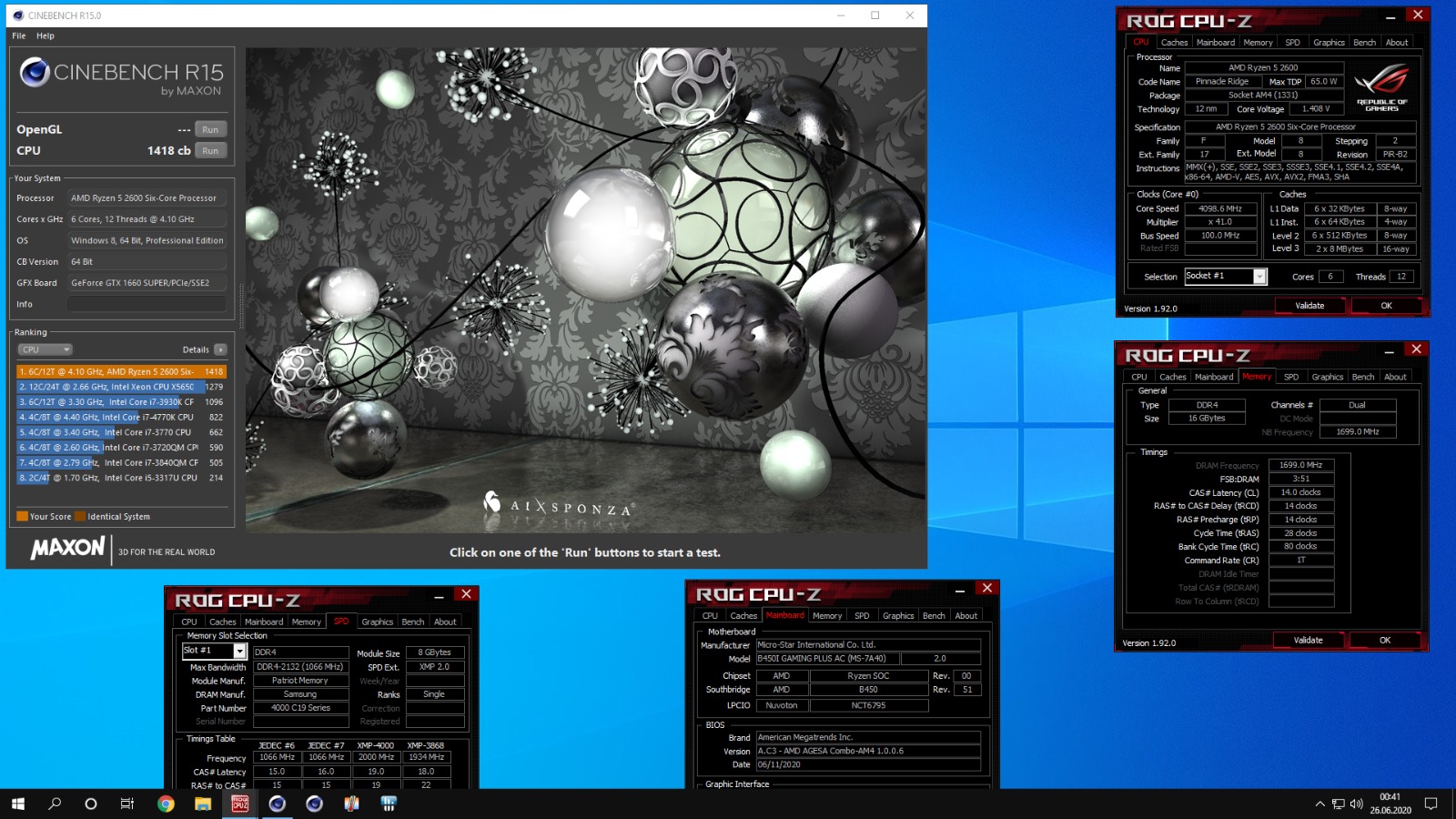Open SPD tab in Memory CPU-Z window
The width and height of the screenshot is (1456, 819).
coord(1291,377)
